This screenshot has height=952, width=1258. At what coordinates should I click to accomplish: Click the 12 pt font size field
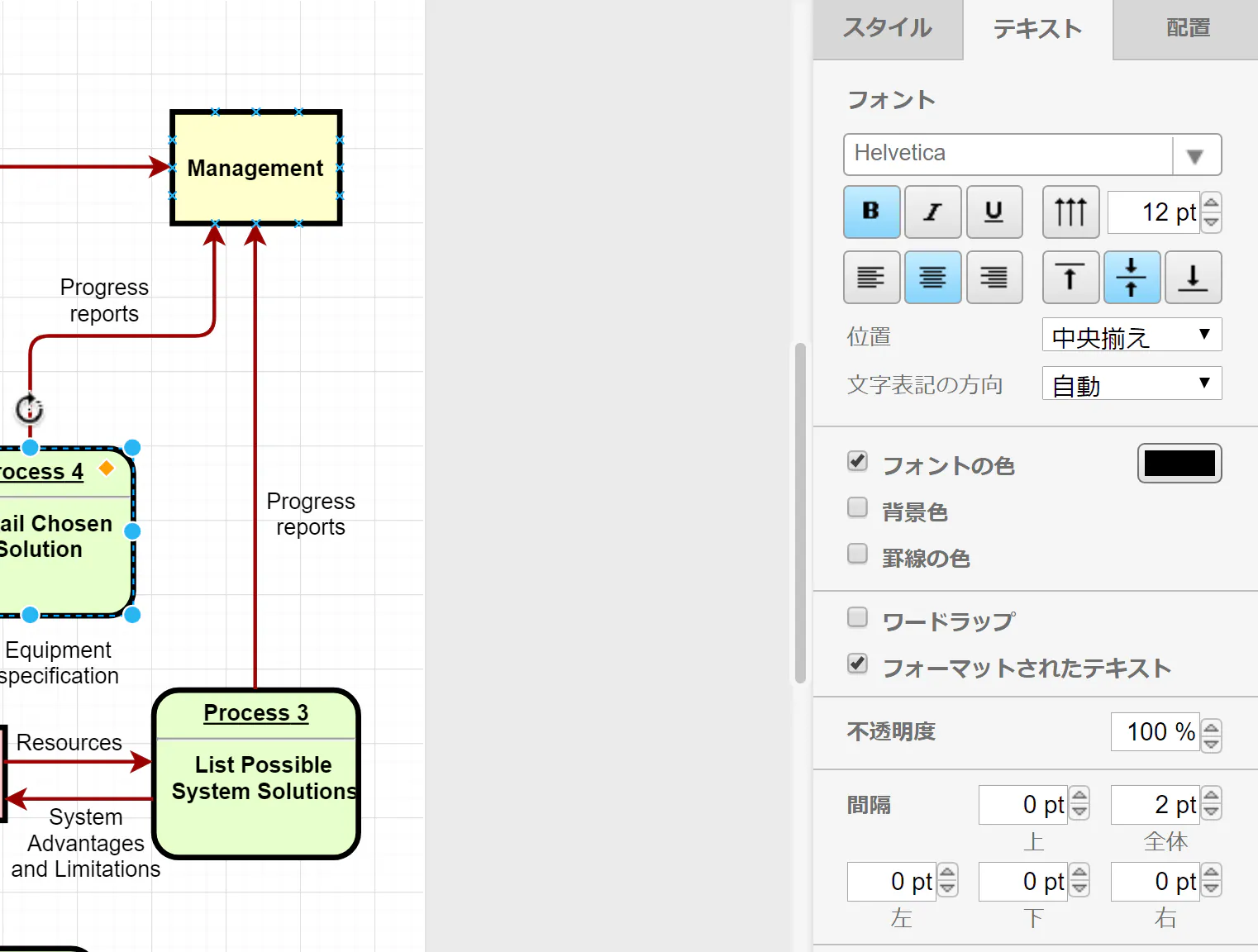1154,212
